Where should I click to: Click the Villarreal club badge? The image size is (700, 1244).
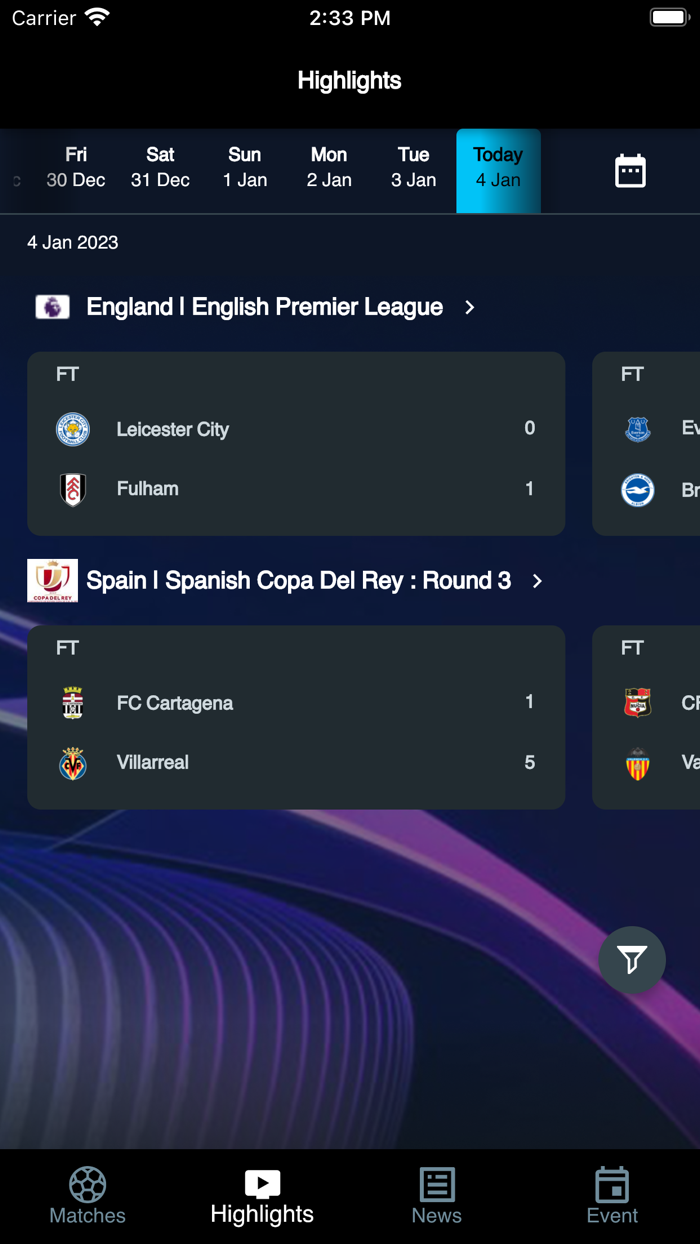coord(73,762)
